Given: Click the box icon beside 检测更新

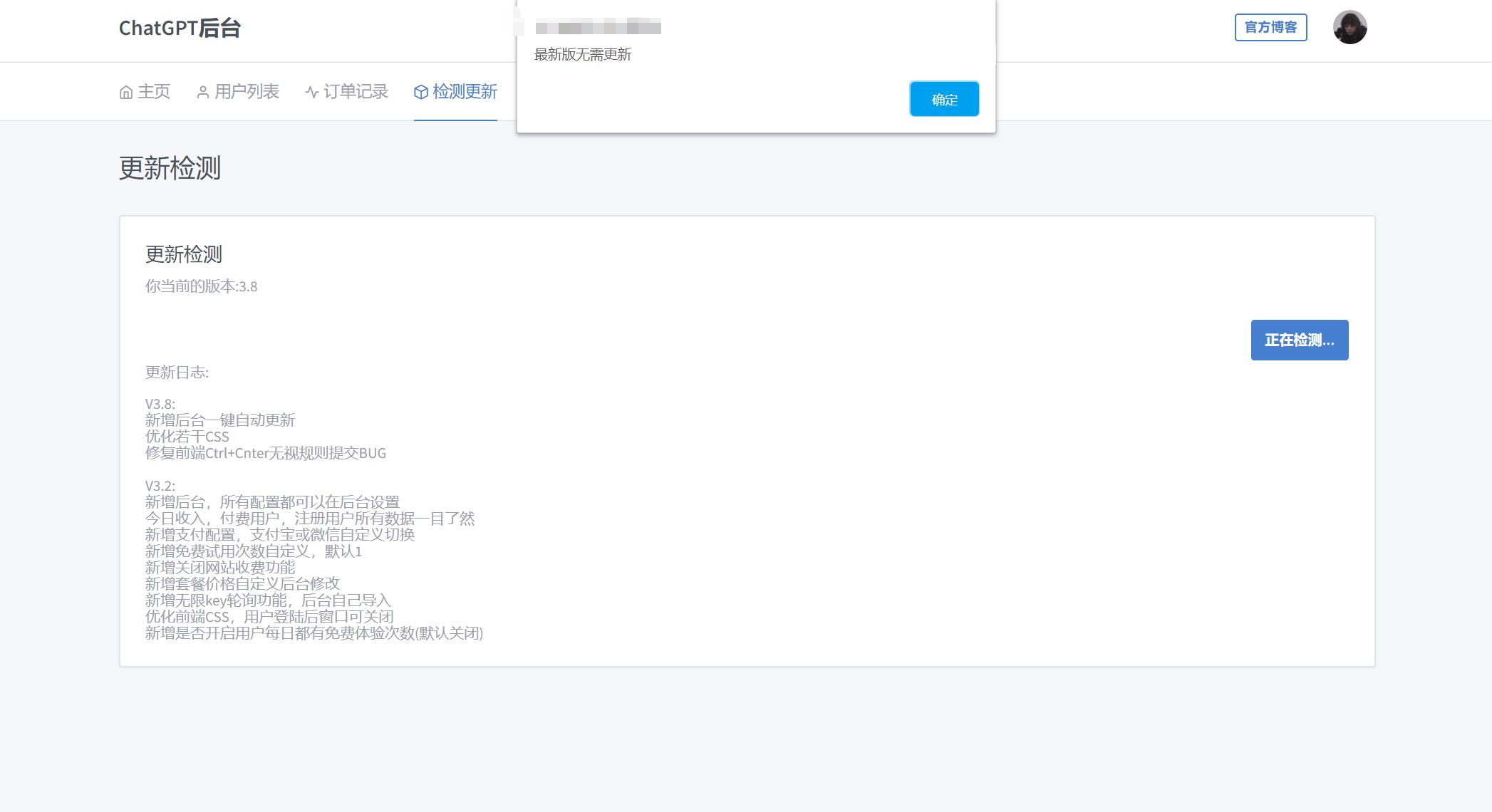Looking at the screenshot, I should (x=421, y=93).
